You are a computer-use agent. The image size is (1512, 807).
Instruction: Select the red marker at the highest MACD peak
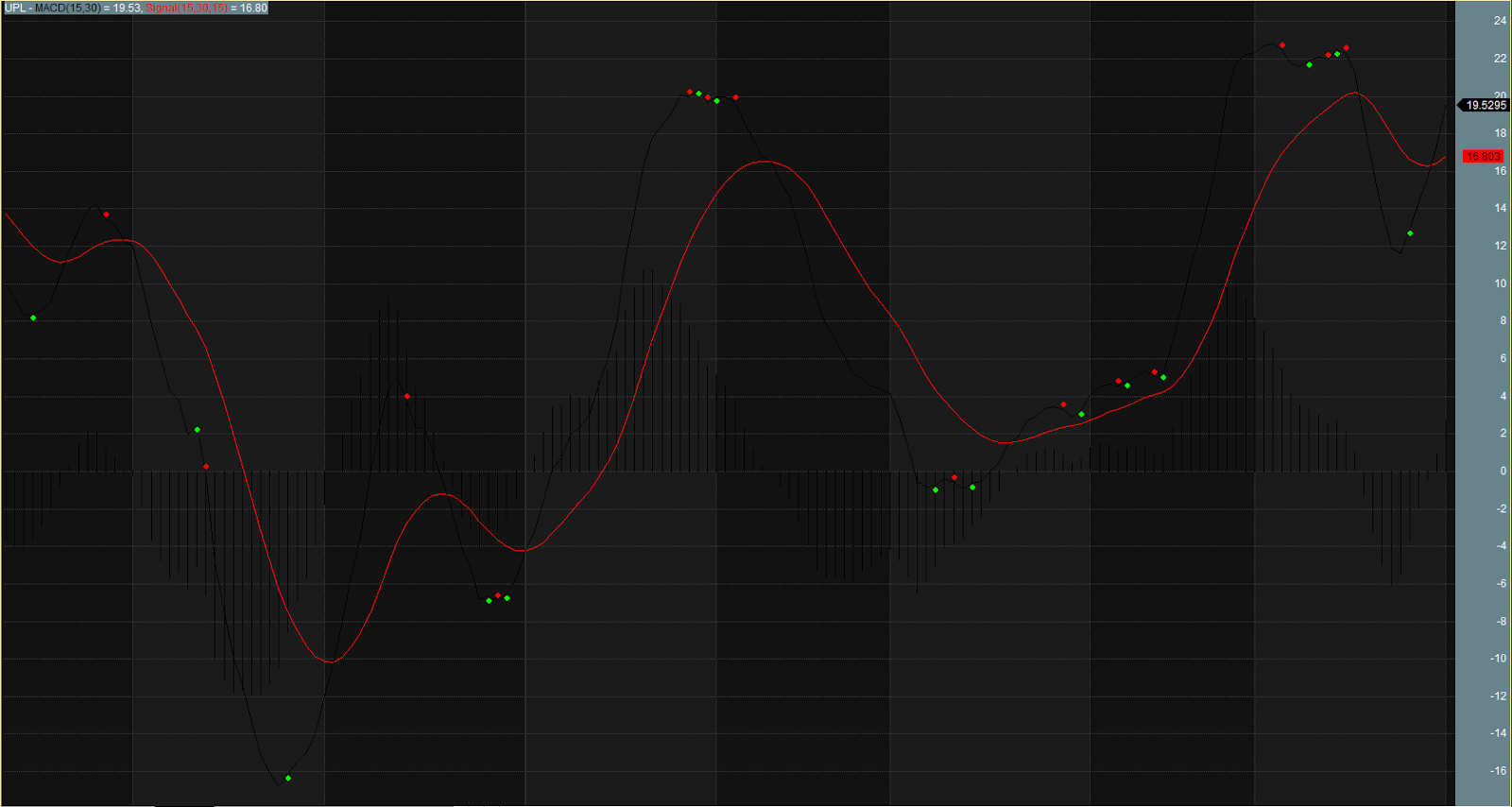1282,45
